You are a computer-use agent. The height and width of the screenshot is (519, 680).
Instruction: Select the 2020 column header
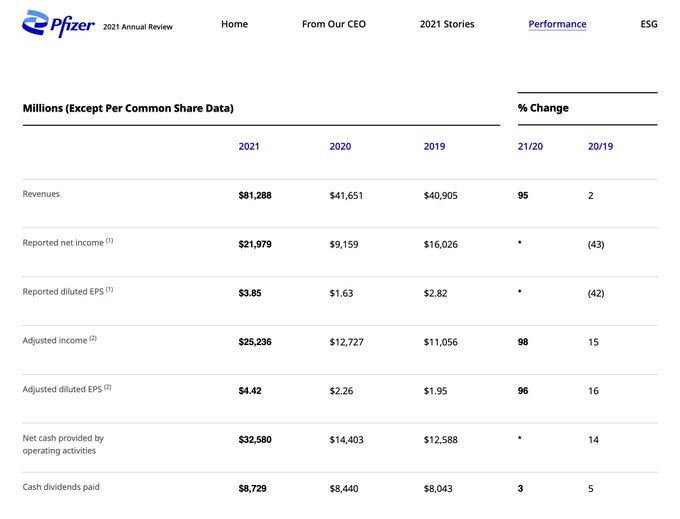click(340, 147)
